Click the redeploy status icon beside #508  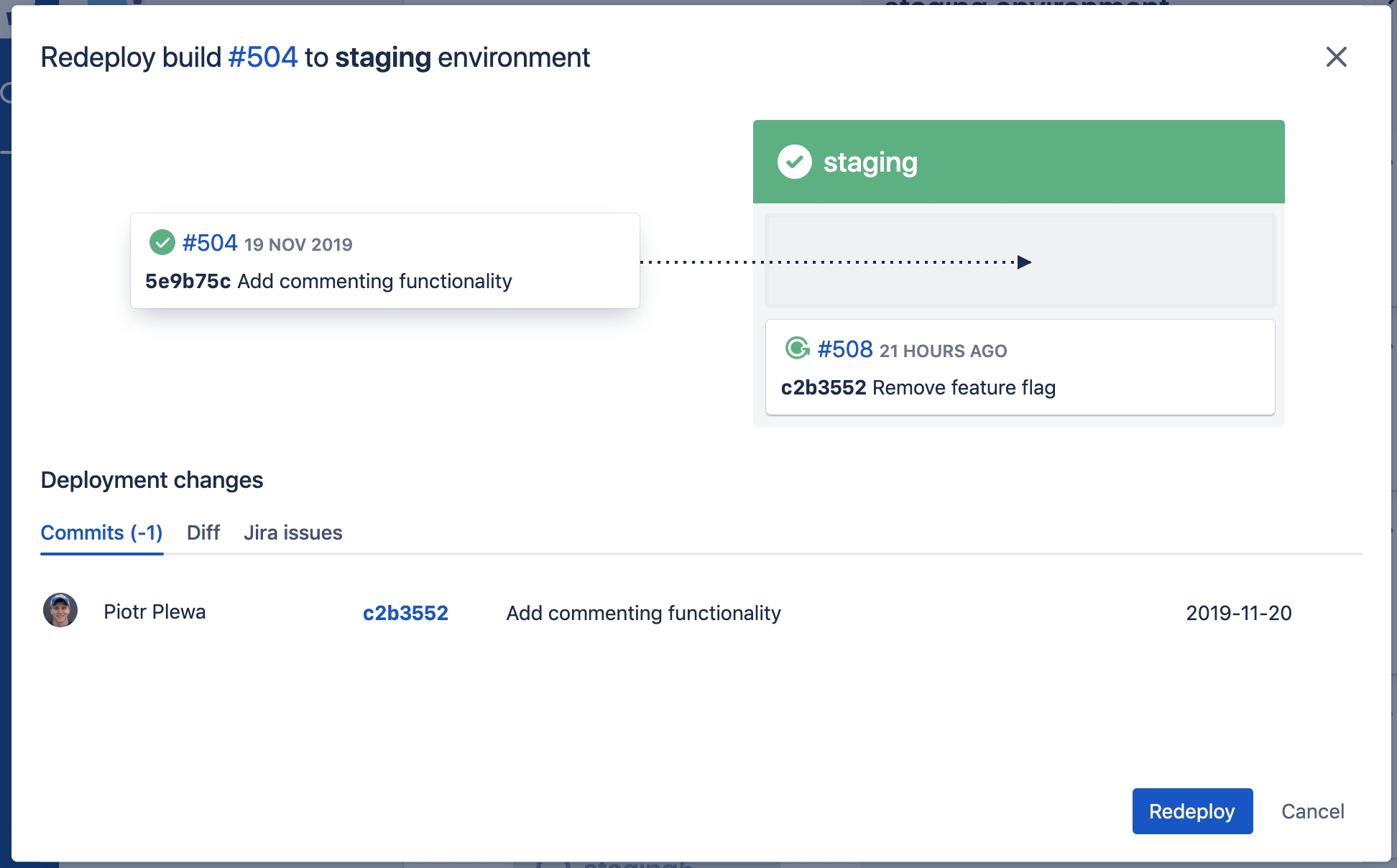797,348
